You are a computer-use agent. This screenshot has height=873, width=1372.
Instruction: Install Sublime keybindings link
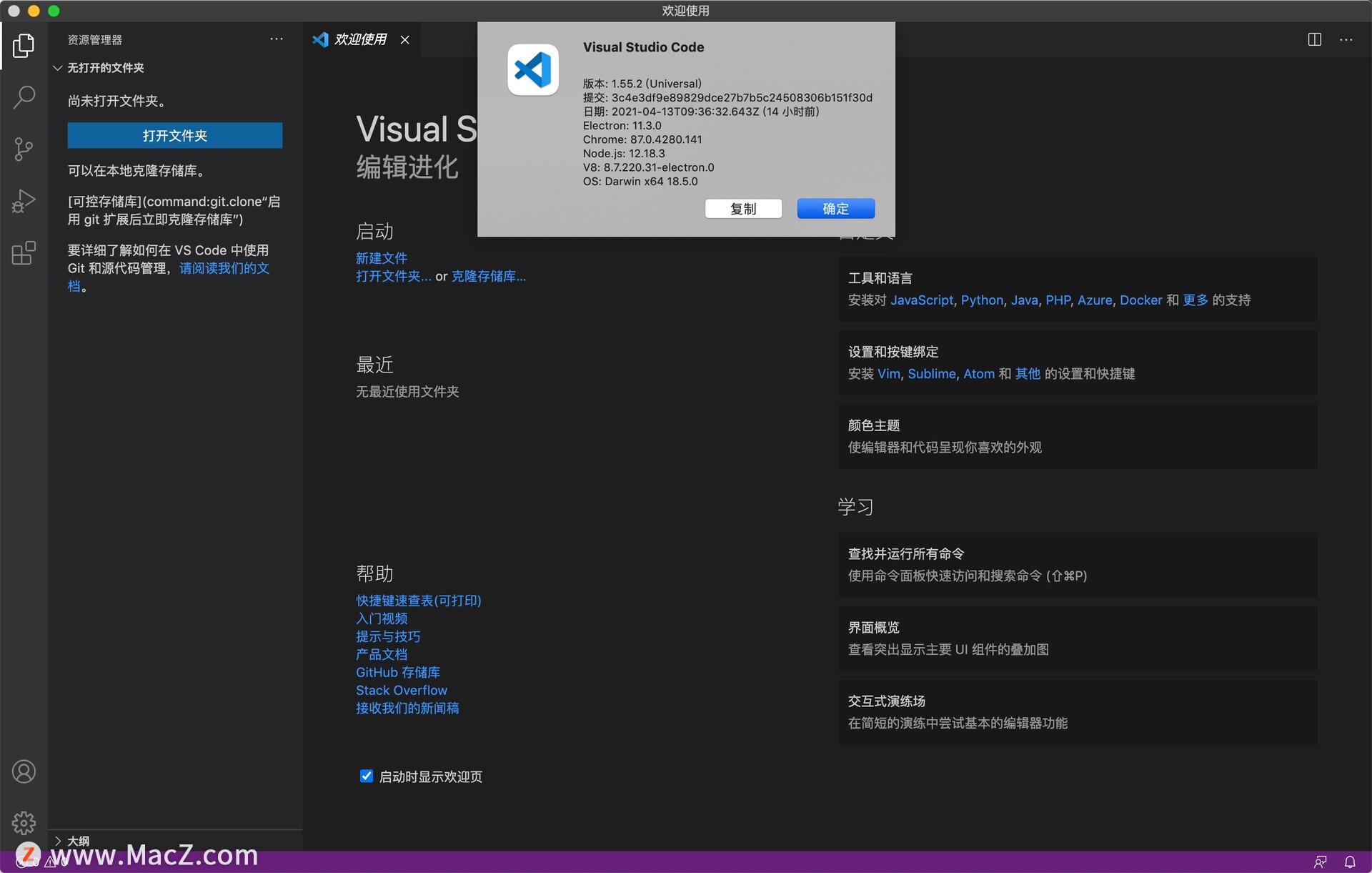[x=932, y=374]
